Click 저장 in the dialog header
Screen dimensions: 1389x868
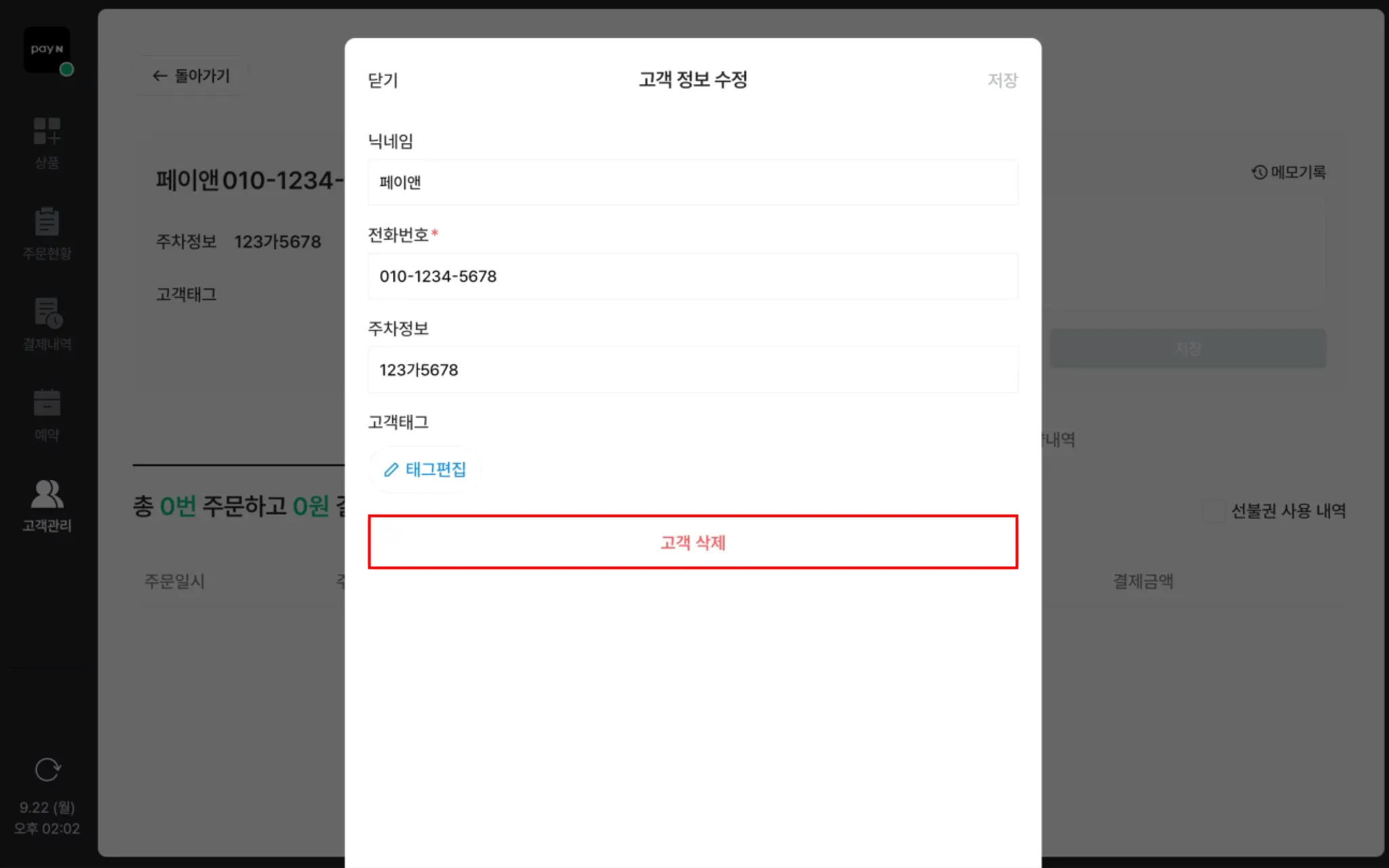pyautogui.click(x=1002, y=80)
